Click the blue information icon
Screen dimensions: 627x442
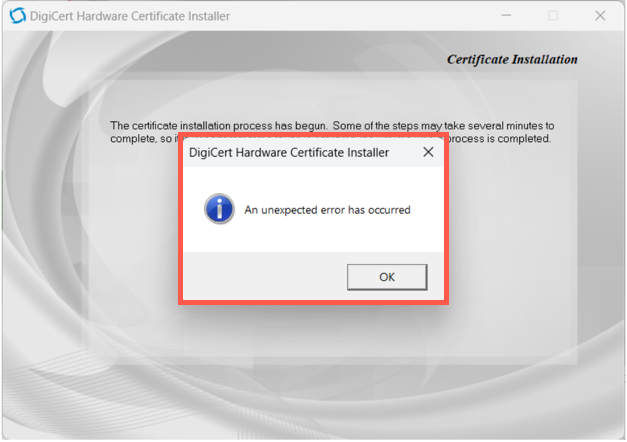pyautogui.click(x=219, y=209)
